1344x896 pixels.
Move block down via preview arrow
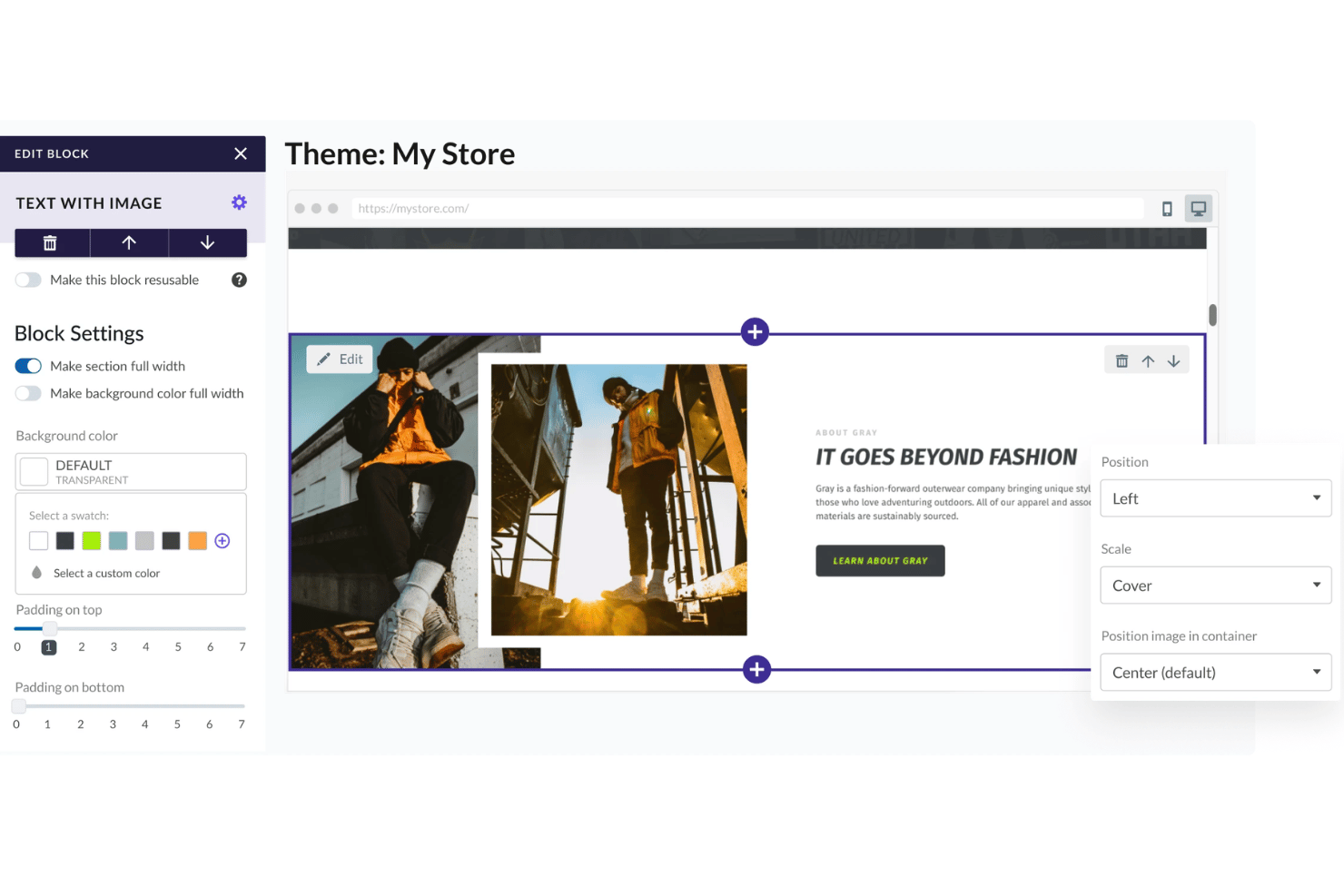coord(1173,360)
